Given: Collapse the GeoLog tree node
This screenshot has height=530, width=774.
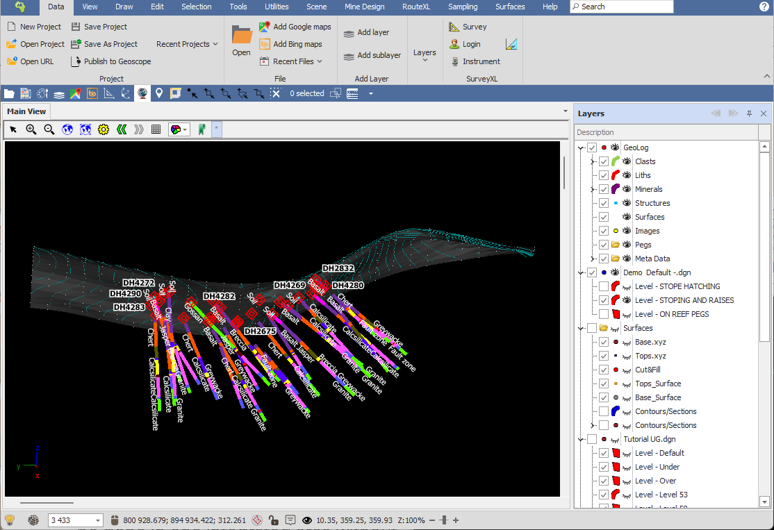Looking at the screenshot, I should click(581, 148).
